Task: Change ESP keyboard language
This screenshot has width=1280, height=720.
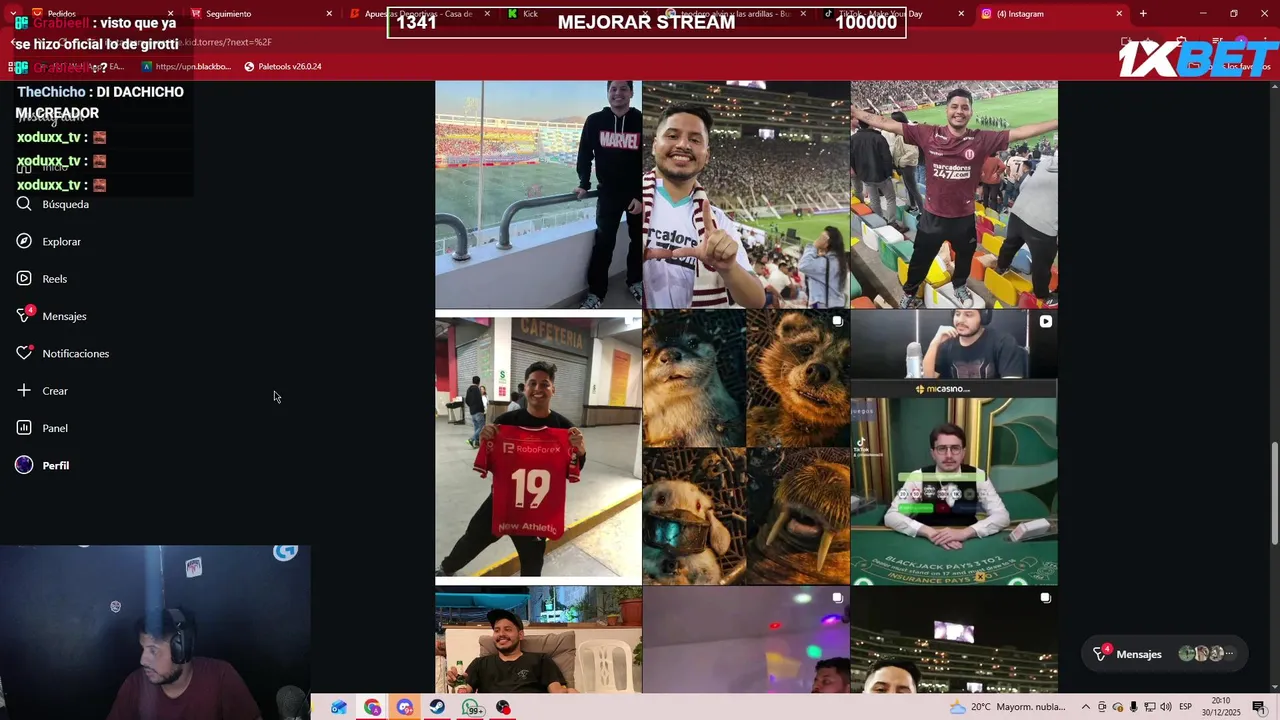Action: (1185, 707)
